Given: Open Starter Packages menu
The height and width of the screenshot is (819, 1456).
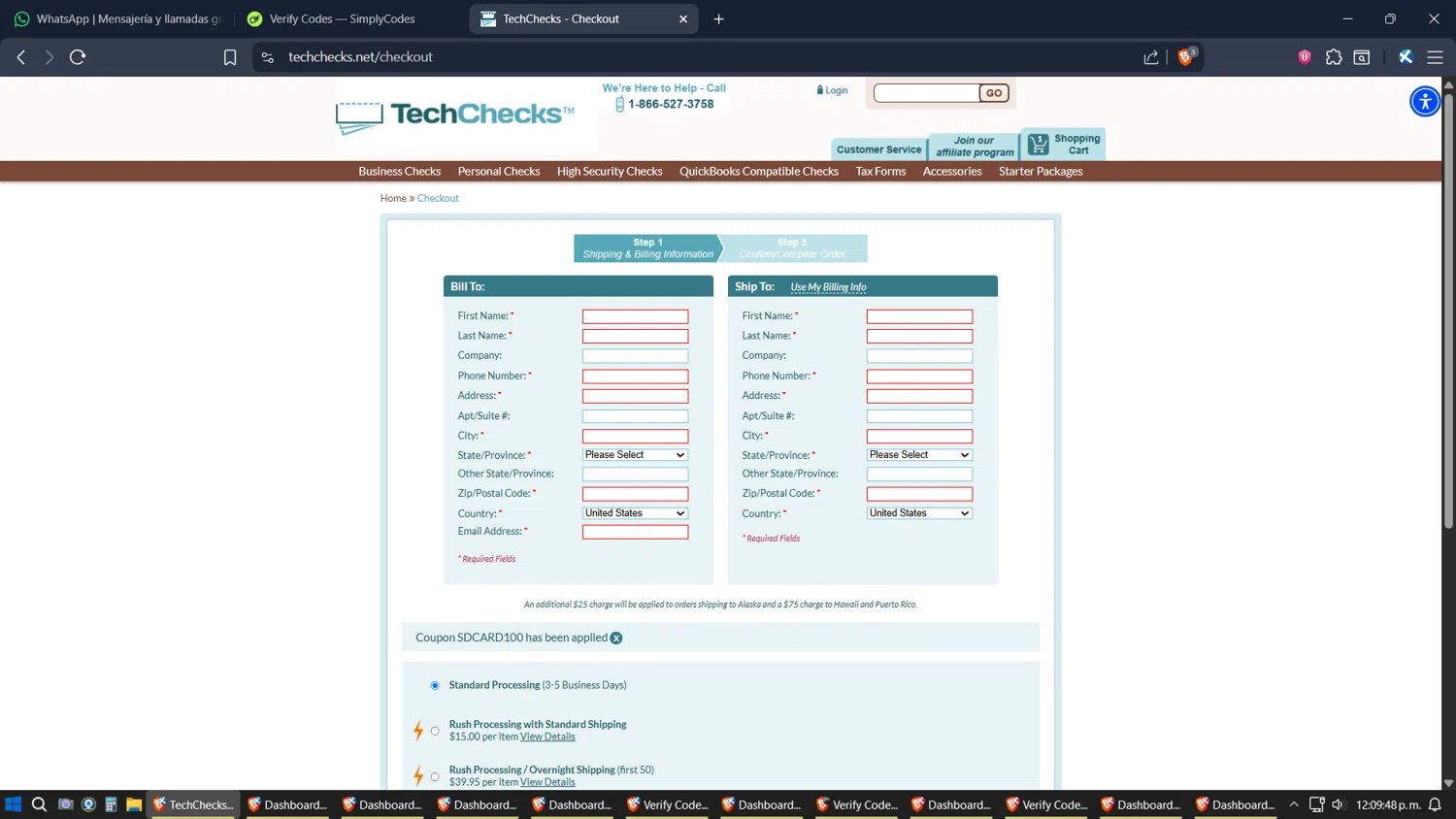Looking at the screenshot, I should [1041, 172].
